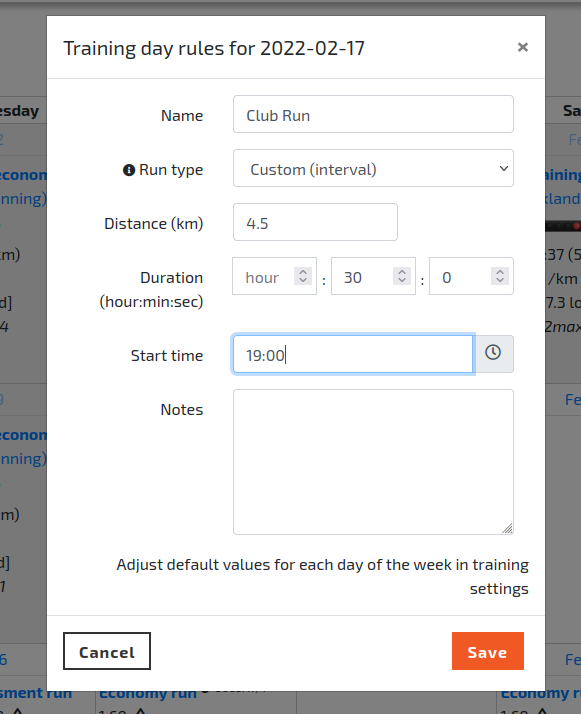
Task: Increment the Duration hour stepper
Action: [303, 271]
